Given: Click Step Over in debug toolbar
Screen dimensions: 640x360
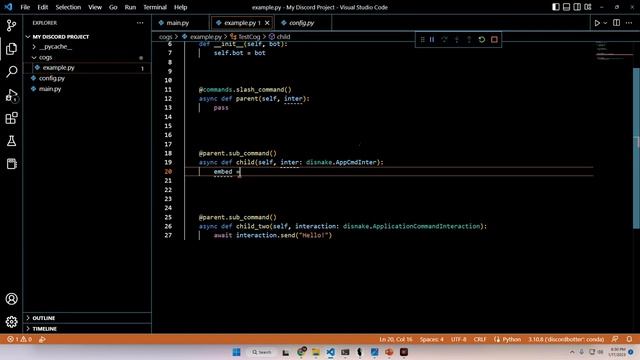Looking at the screenshot, I should [x=444, y=40].
